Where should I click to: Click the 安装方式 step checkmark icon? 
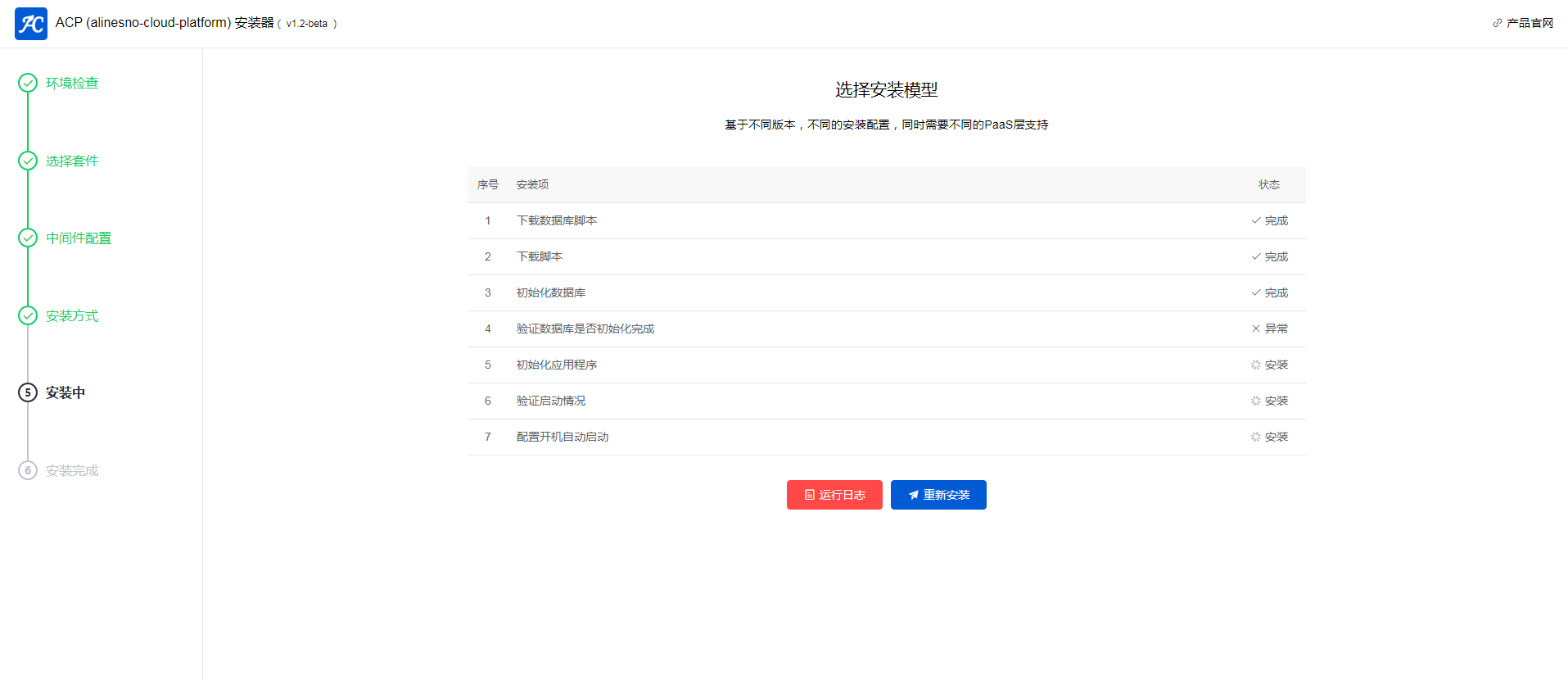(28, 315)
